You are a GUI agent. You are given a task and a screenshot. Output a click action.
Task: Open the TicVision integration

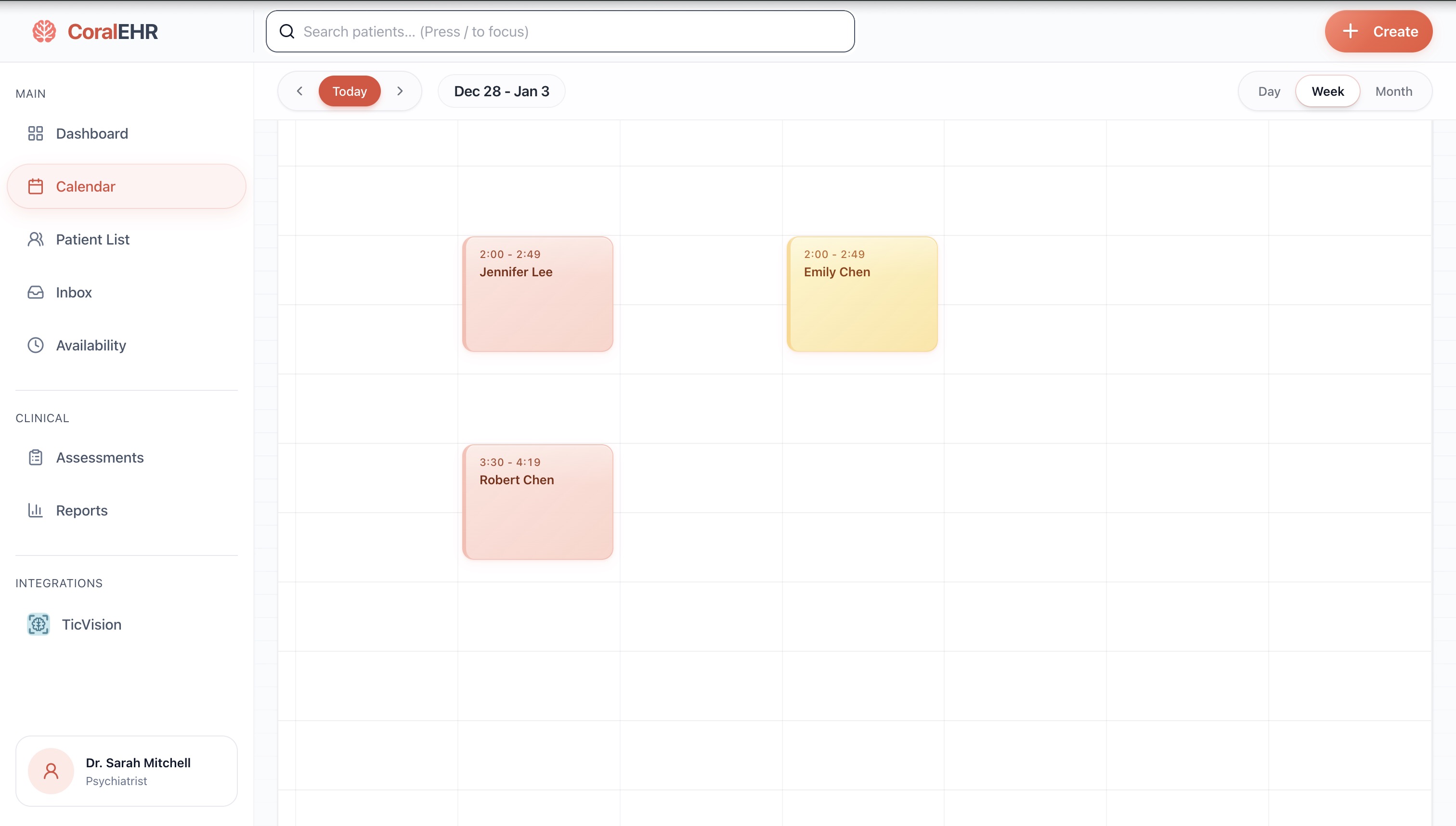[127, 624]
